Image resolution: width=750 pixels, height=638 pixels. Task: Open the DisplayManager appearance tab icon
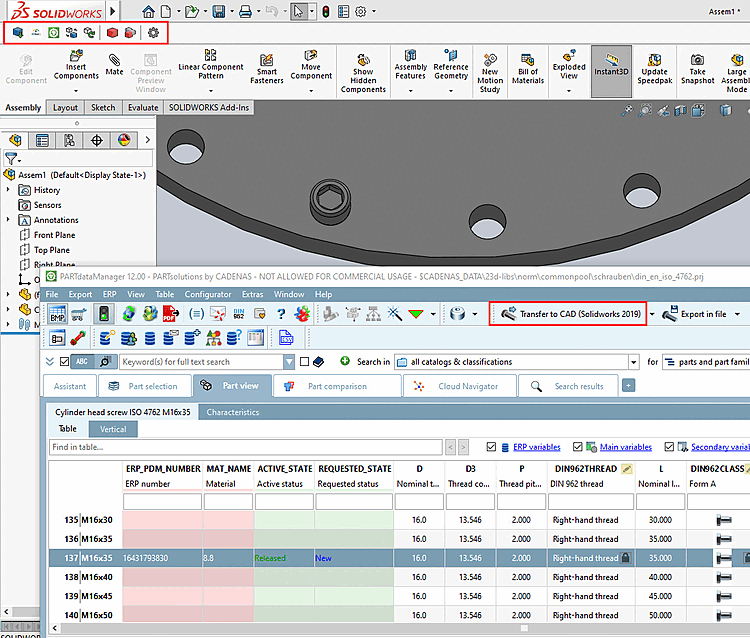pos(123,140)
